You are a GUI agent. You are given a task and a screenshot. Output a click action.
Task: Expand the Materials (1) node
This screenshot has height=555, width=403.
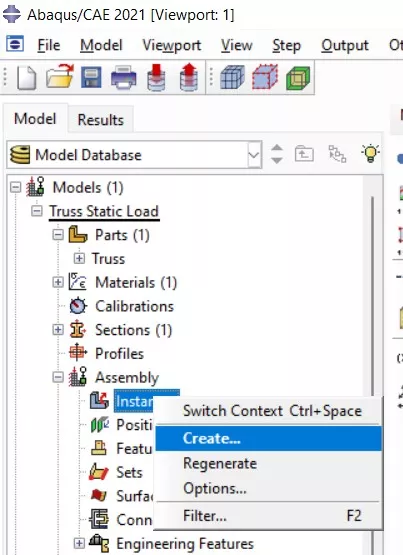pos(58,282)
